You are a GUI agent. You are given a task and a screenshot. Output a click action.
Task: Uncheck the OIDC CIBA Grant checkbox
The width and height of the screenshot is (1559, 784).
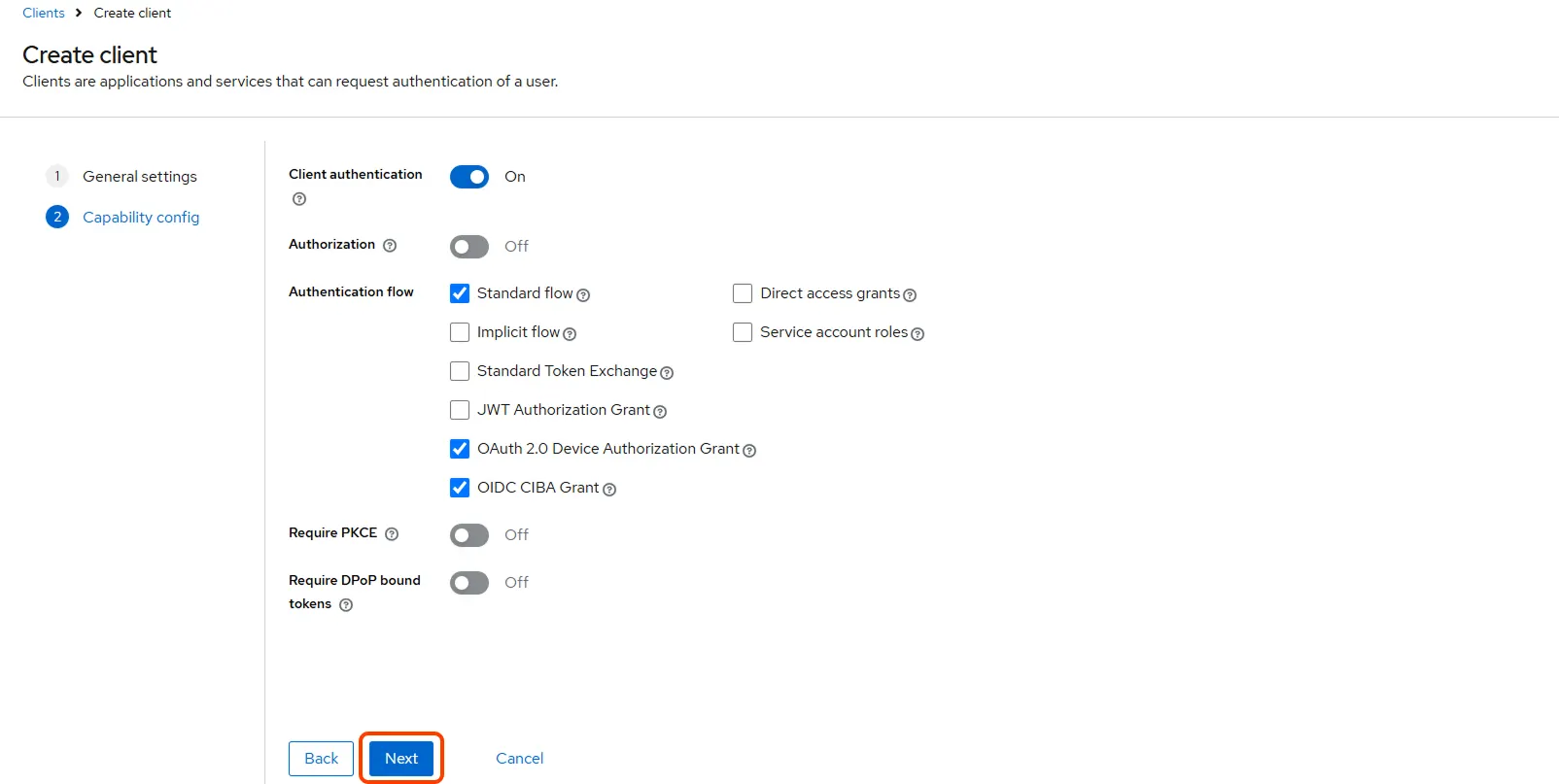[460, 488]
